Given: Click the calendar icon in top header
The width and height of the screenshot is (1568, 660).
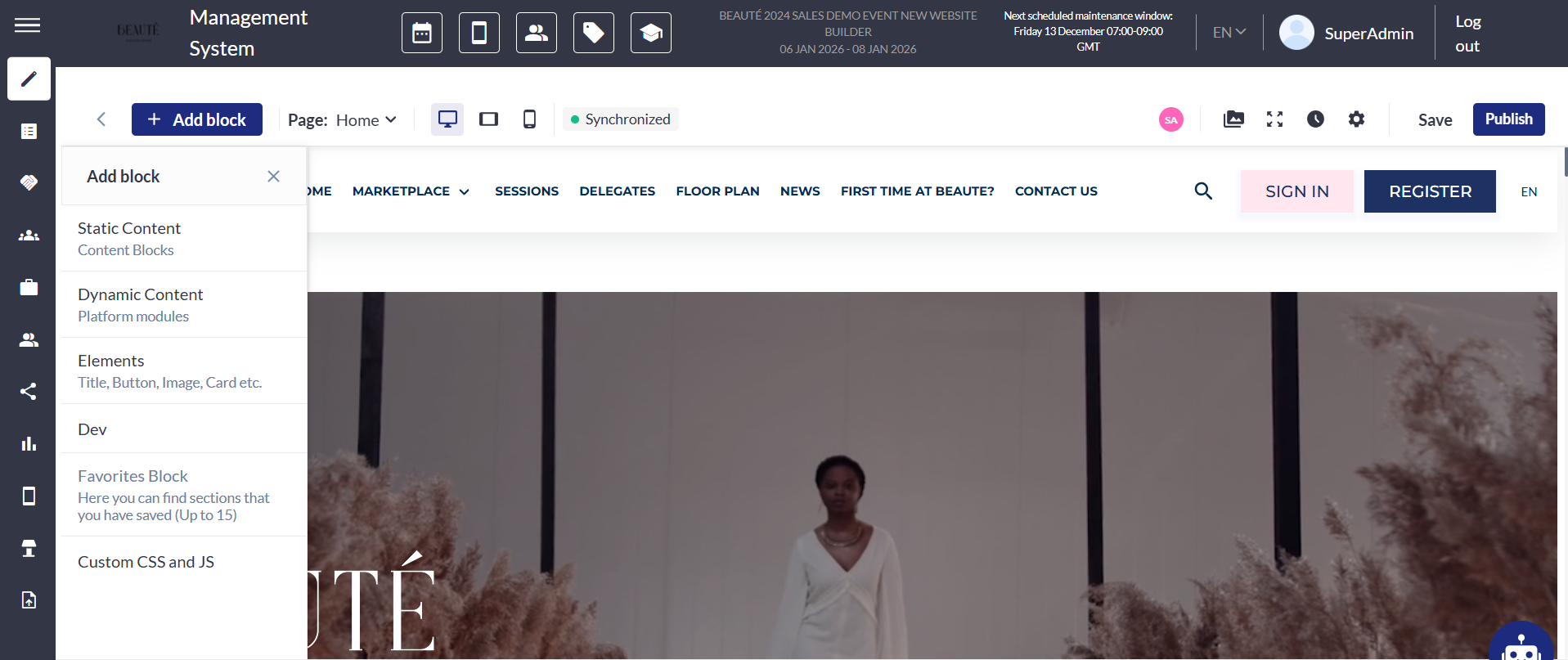Looking at the screenshot, I should coord(422,33).
